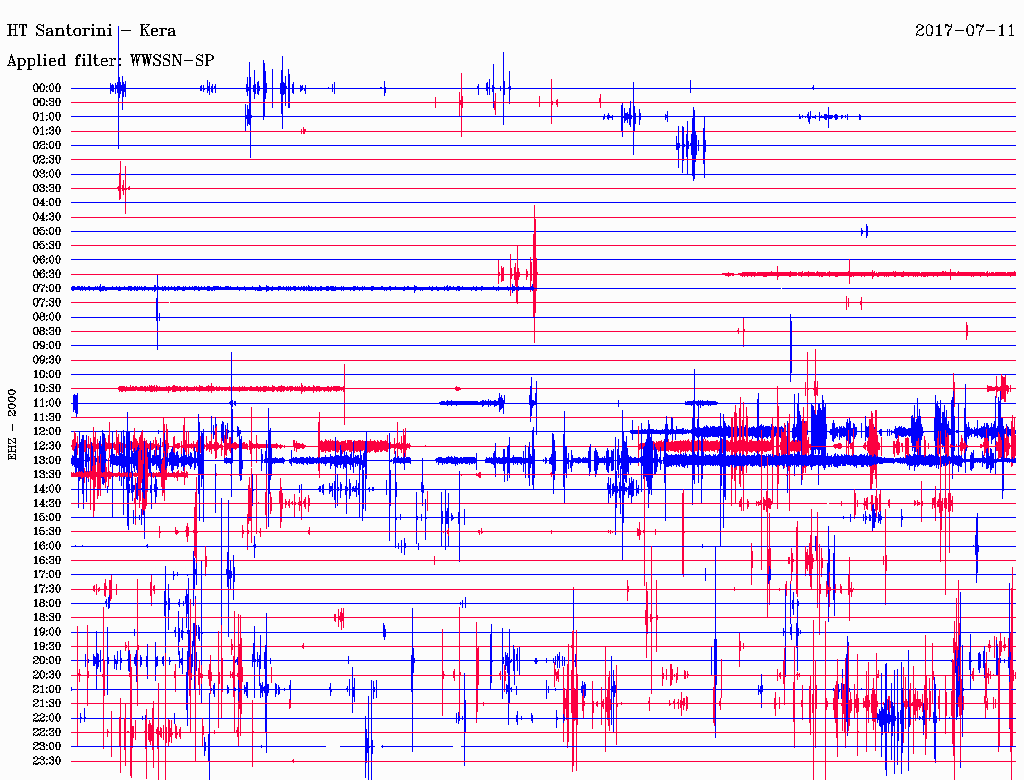Select the 06:30 time row label

[x=47, y=274]
